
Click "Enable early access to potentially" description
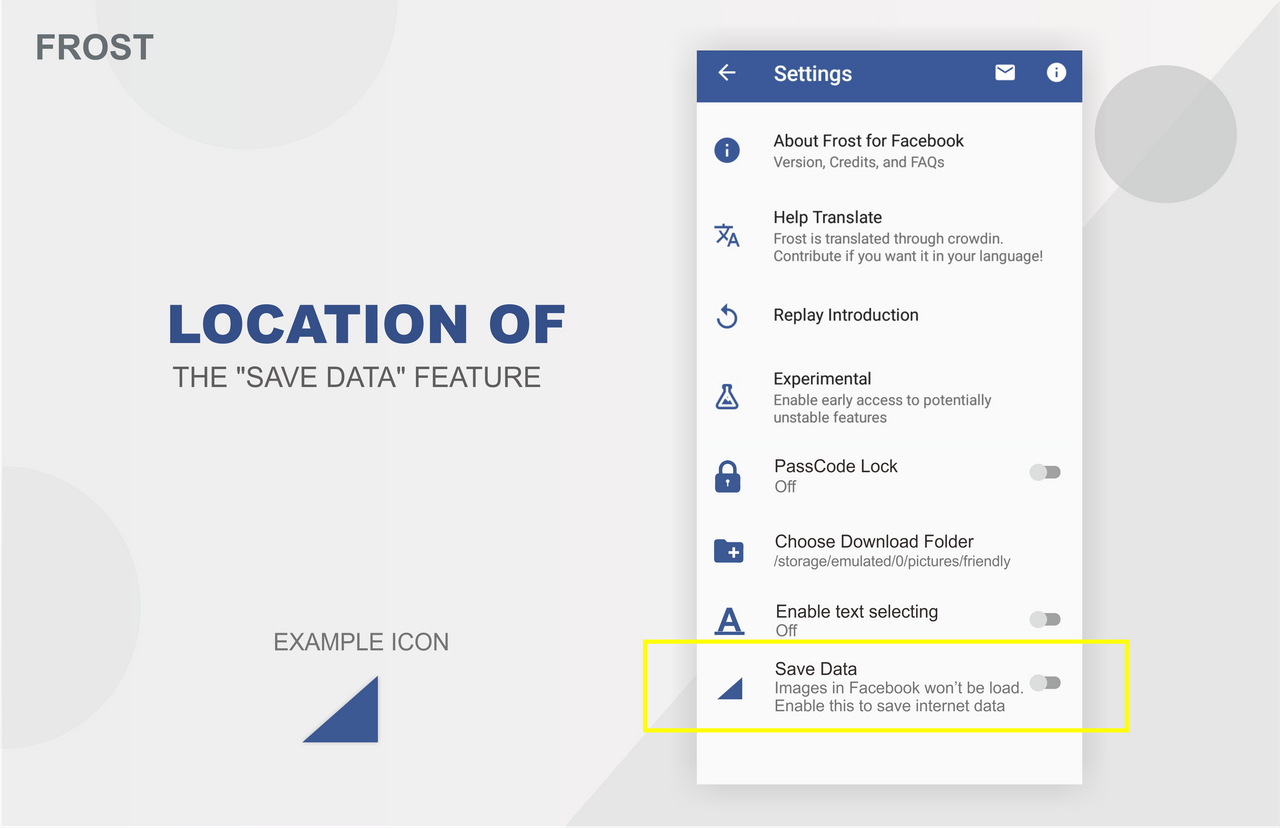[882, 400]
